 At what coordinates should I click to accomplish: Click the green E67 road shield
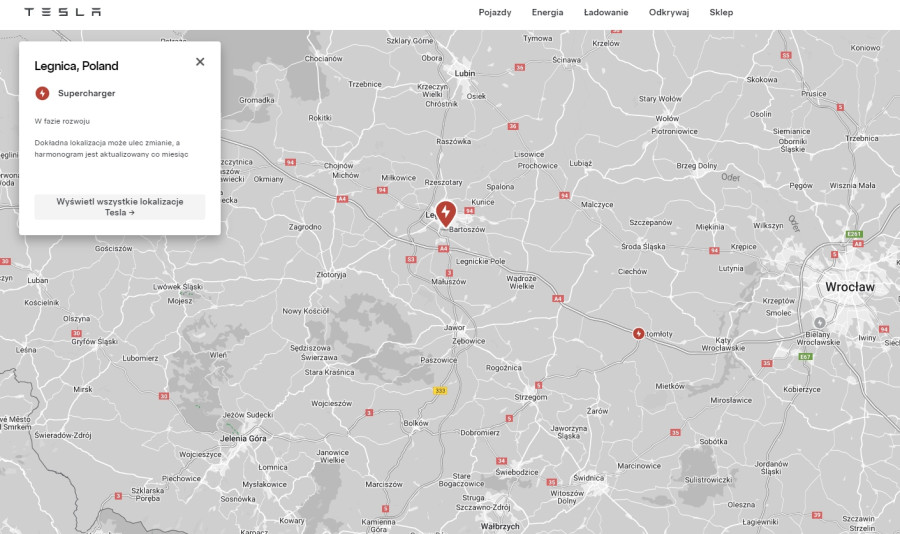point(805,357)
